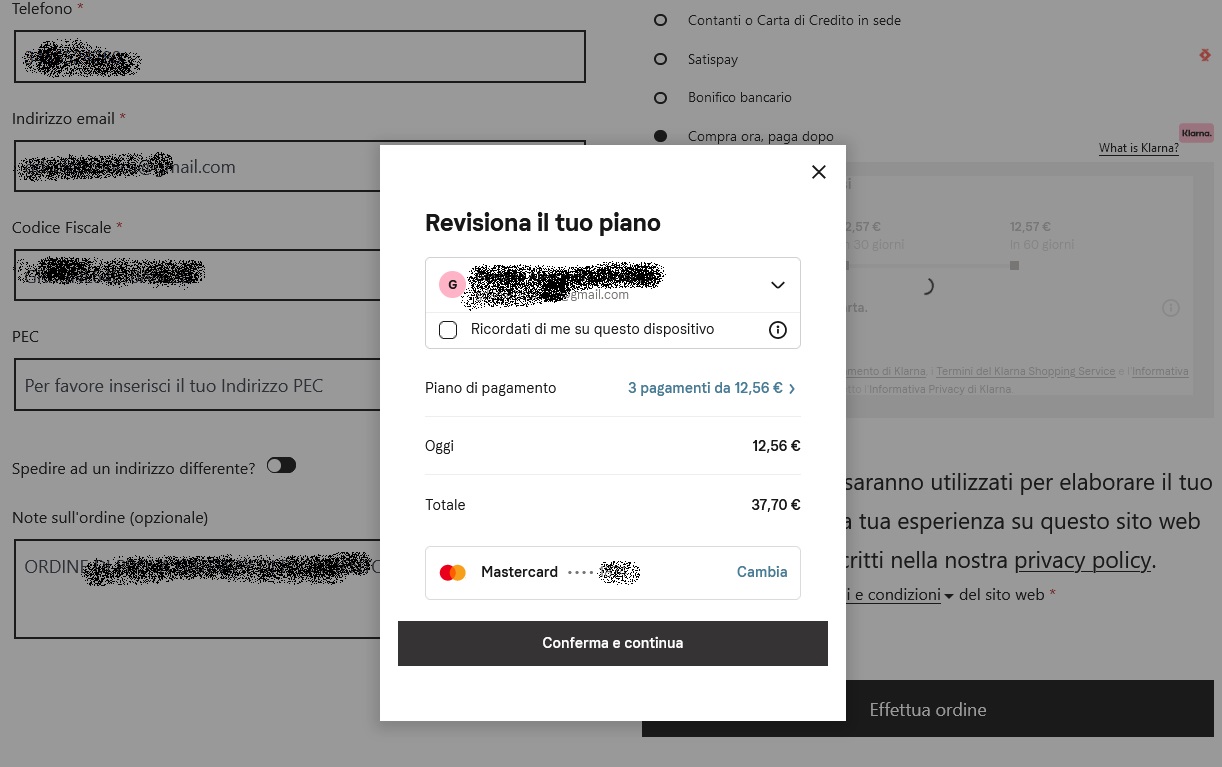Check Ricordati di me su questo dispositivo

(x=448, y=330)
